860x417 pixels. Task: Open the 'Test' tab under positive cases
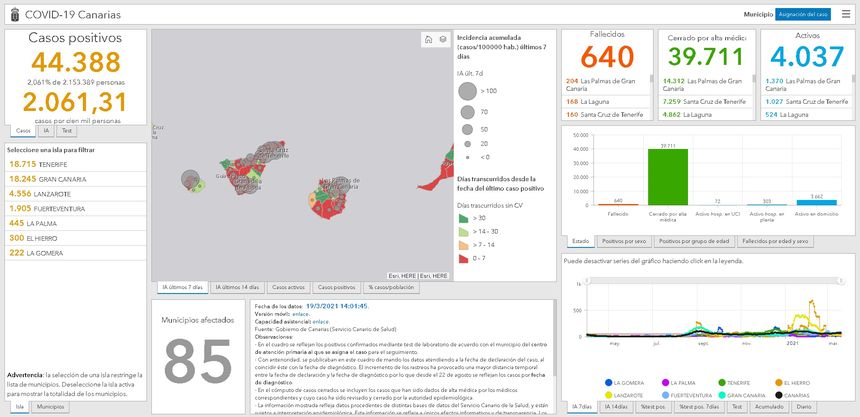point(67,130)
